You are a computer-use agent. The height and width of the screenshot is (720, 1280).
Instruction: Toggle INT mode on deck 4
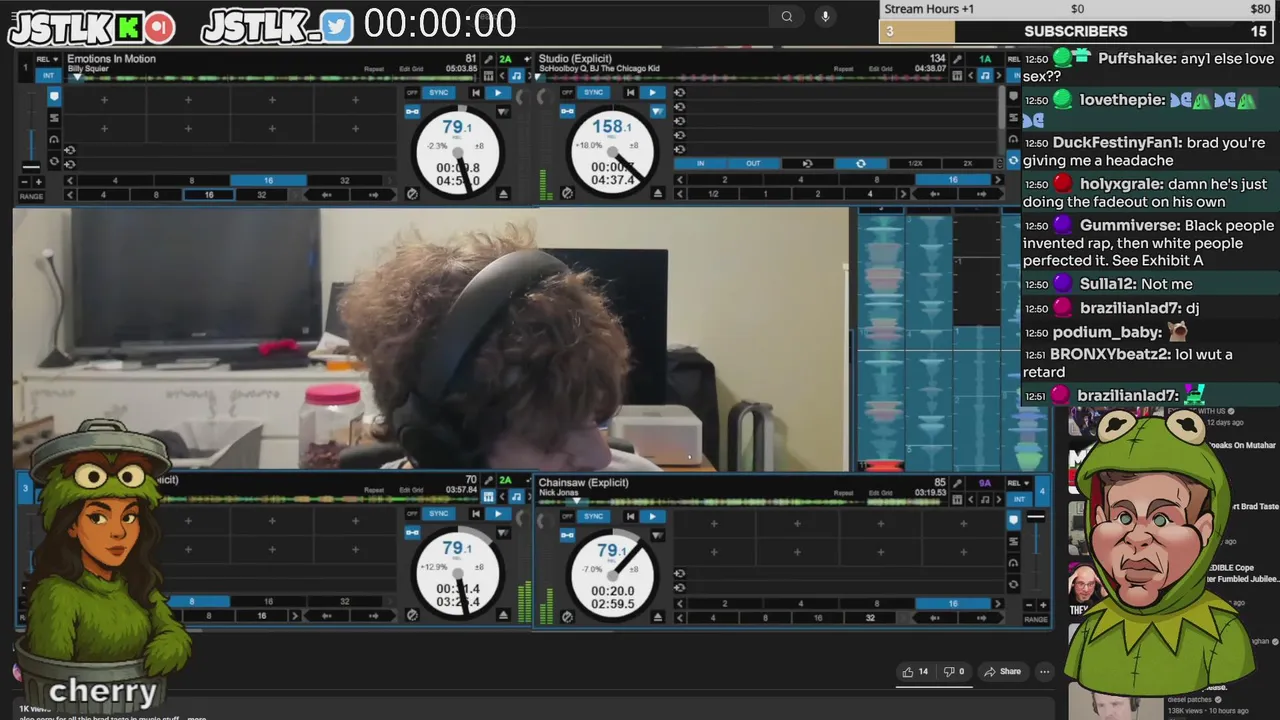pyautogui.click(x=1019, y=499)
